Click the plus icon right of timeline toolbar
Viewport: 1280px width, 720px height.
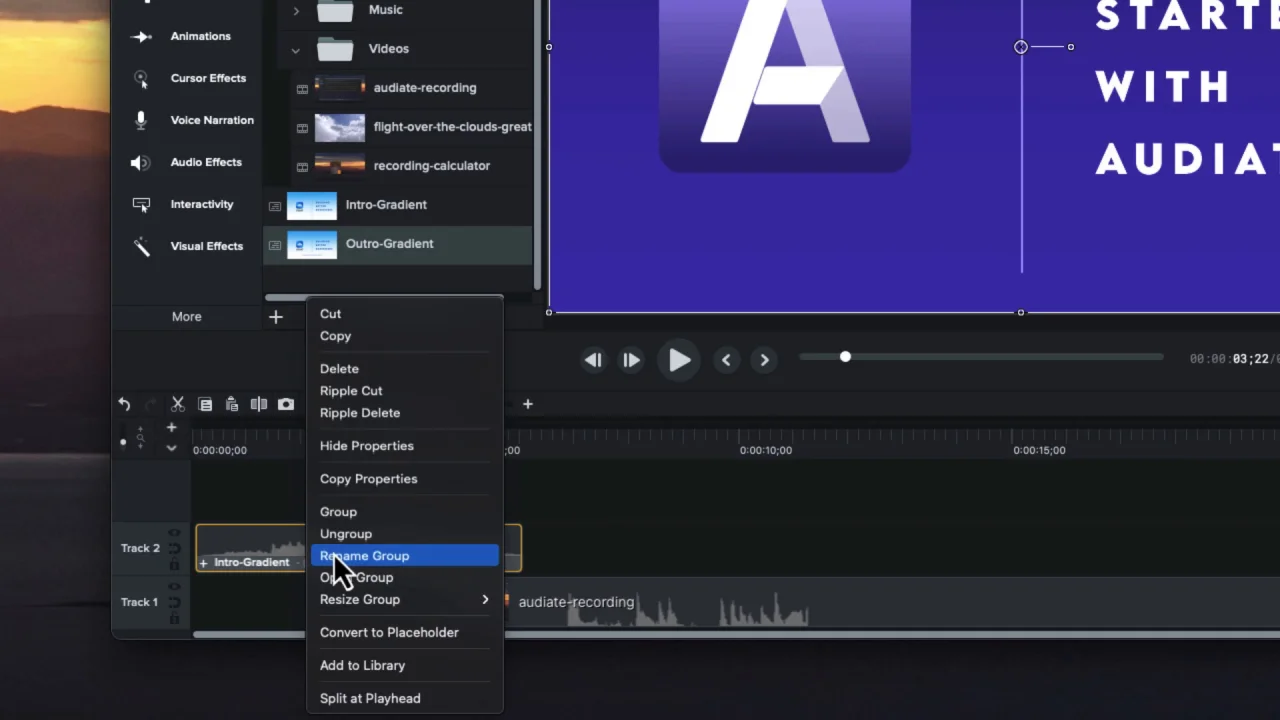[528, 404]
